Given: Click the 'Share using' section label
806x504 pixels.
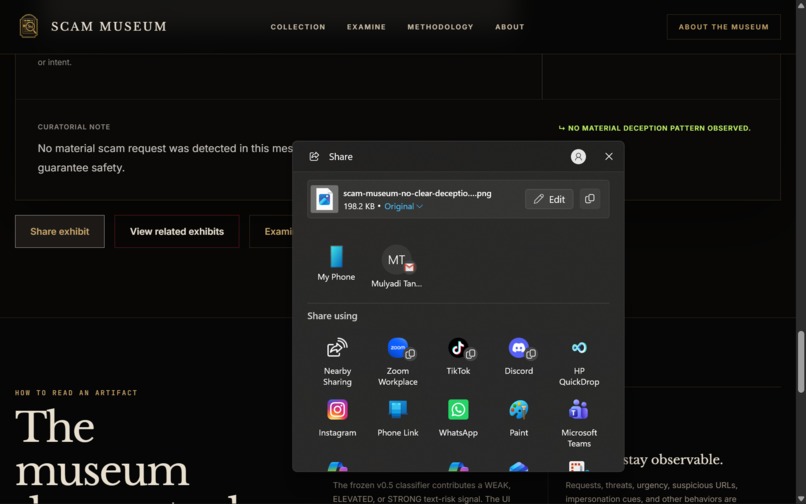Looking at the screenshot, I should (x=332, y=316).
